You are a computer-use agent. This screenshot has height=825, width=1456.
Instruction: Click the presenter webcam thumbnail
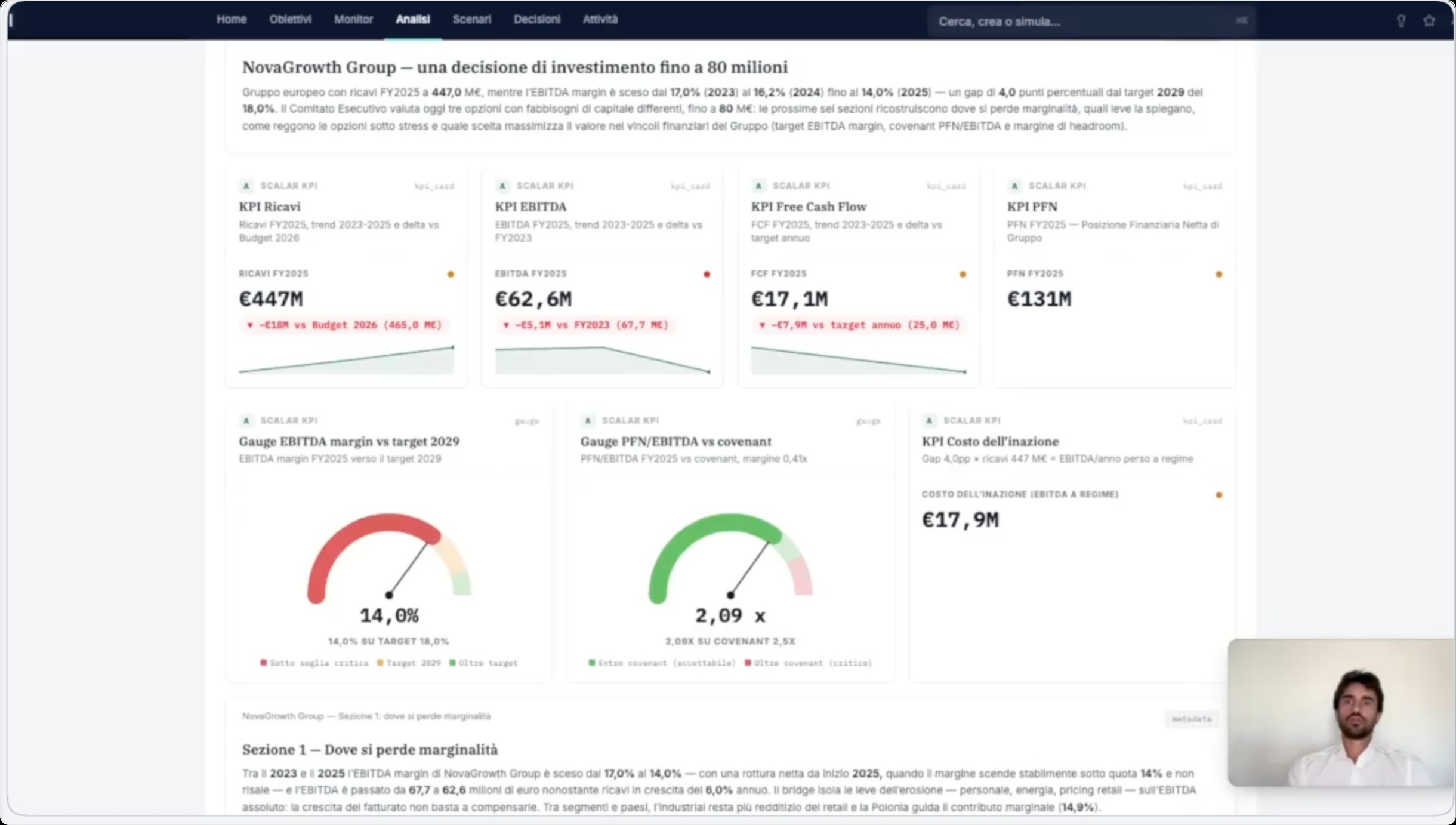pyautogui.click(x=1341, y=712)
